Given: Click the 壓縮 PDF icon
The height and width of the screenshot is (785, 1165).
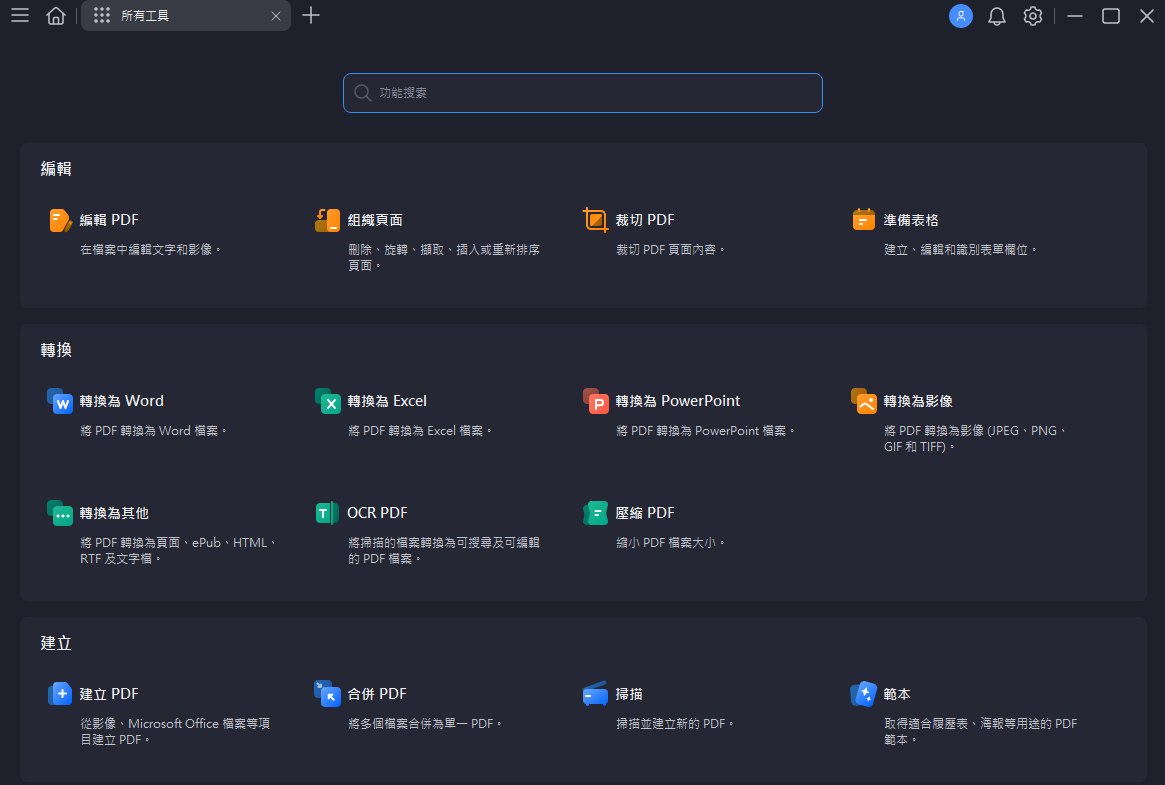Looking at the screenshot, I should [x=595, y=513].
